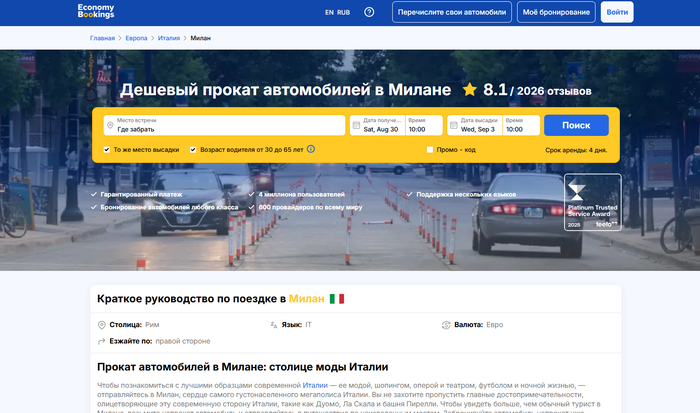Open the drop-off time 10:00 dropdown
This screenshot has width=700, height=413.
[x=521, y=125]
